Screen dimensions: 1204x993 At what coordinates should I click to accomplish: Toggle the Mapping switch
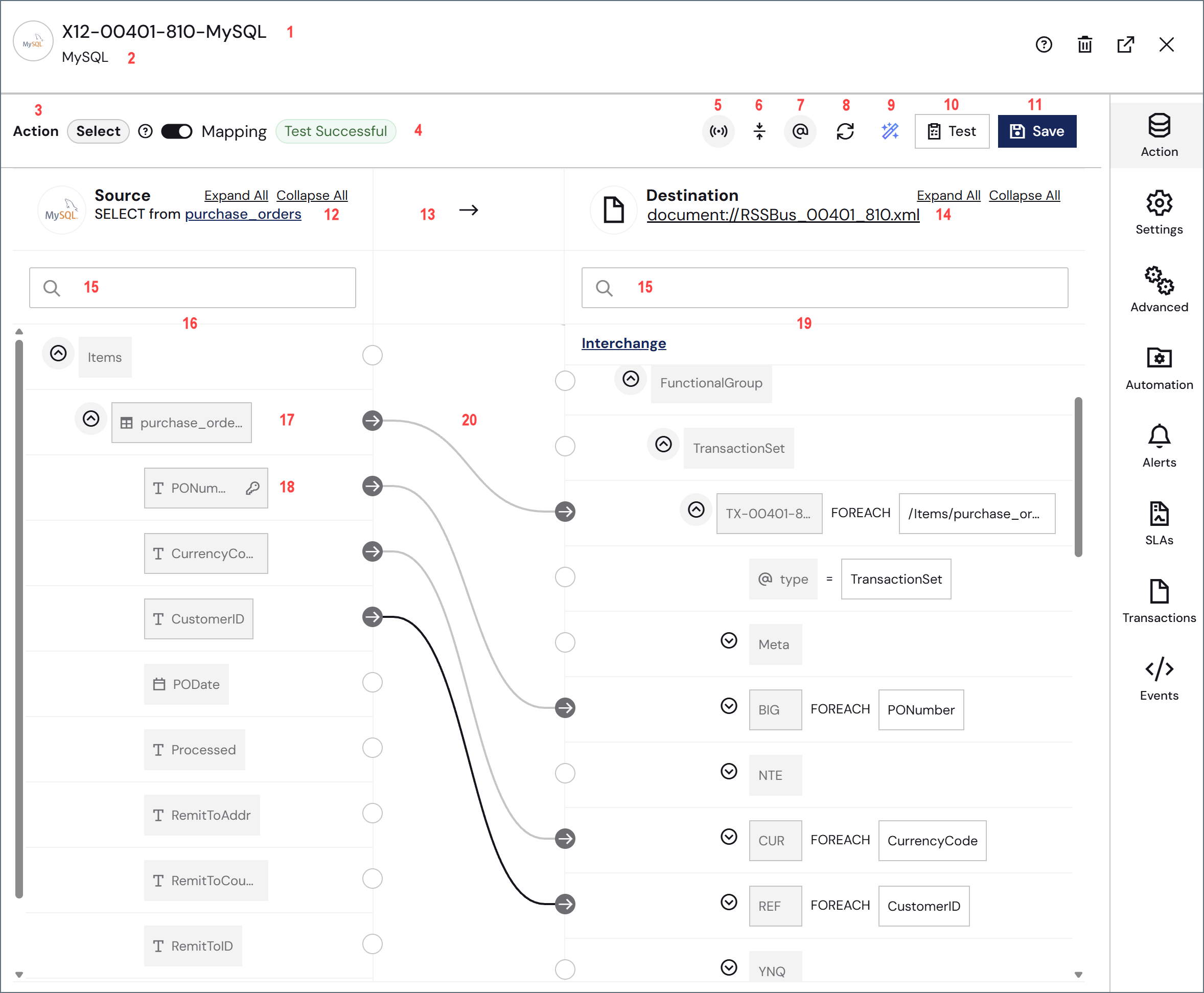[176, 131]
